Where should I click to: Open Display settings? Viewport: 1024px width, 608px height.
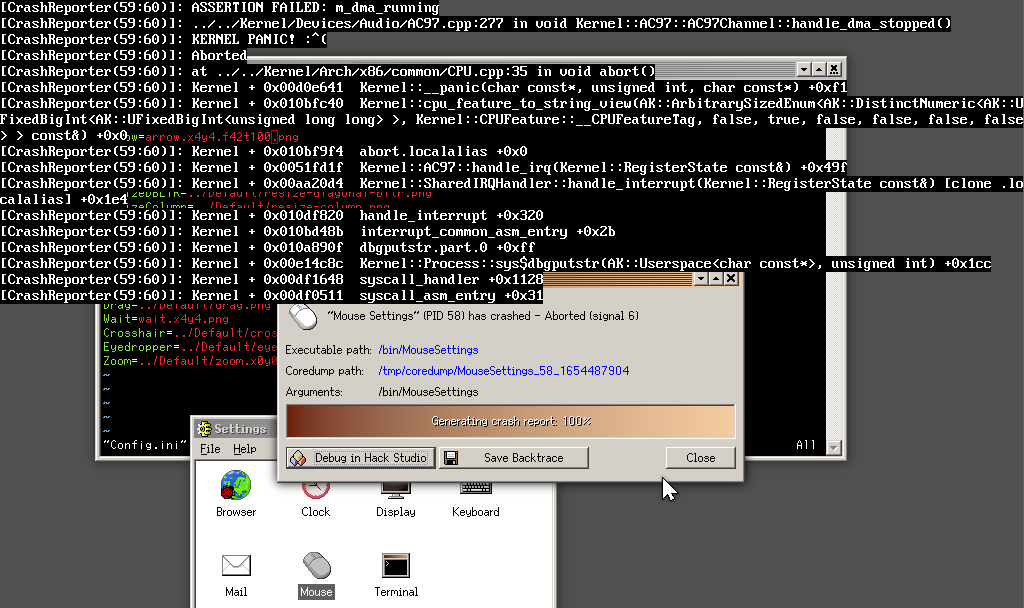(x=395, y=489)
